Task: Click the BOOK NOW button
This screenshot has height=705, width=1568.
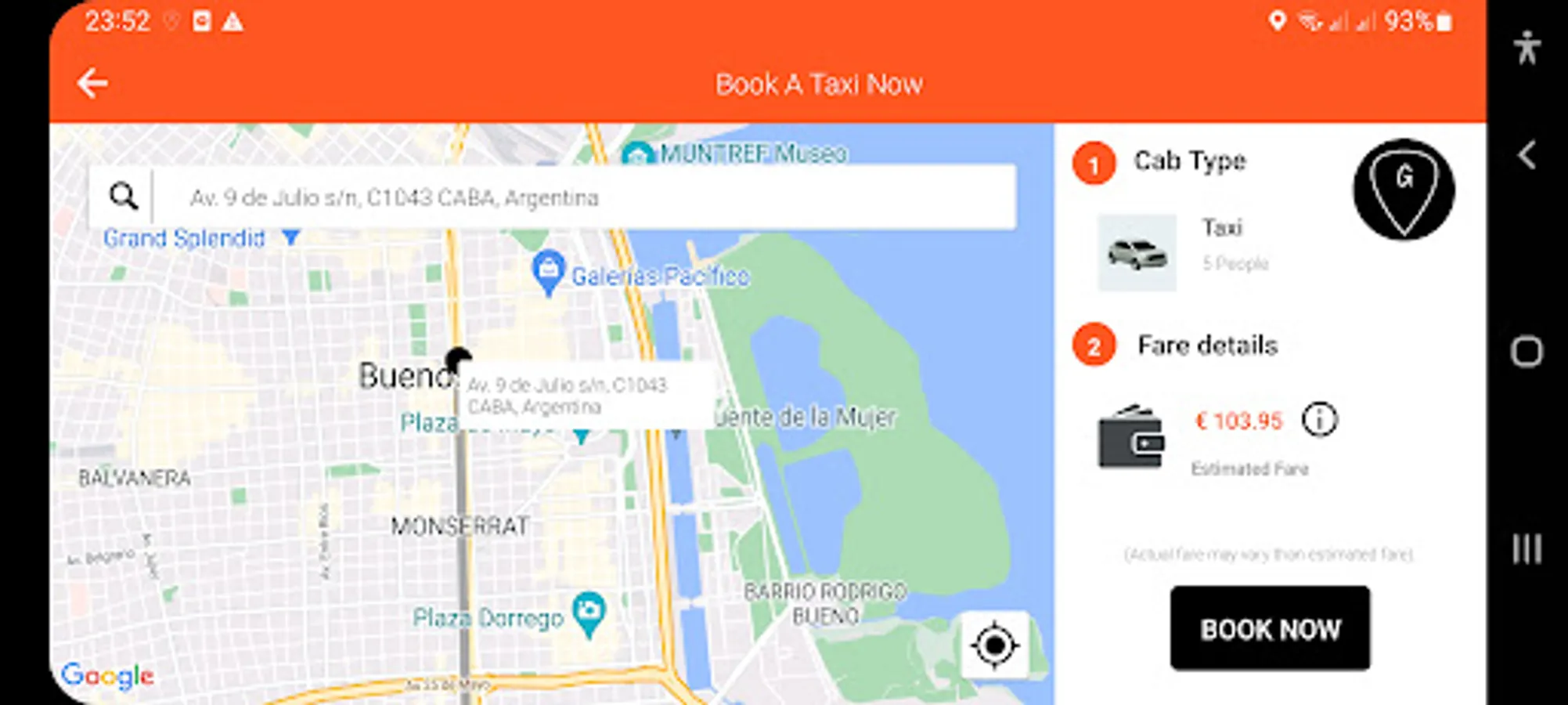Action: [1270, 628]
